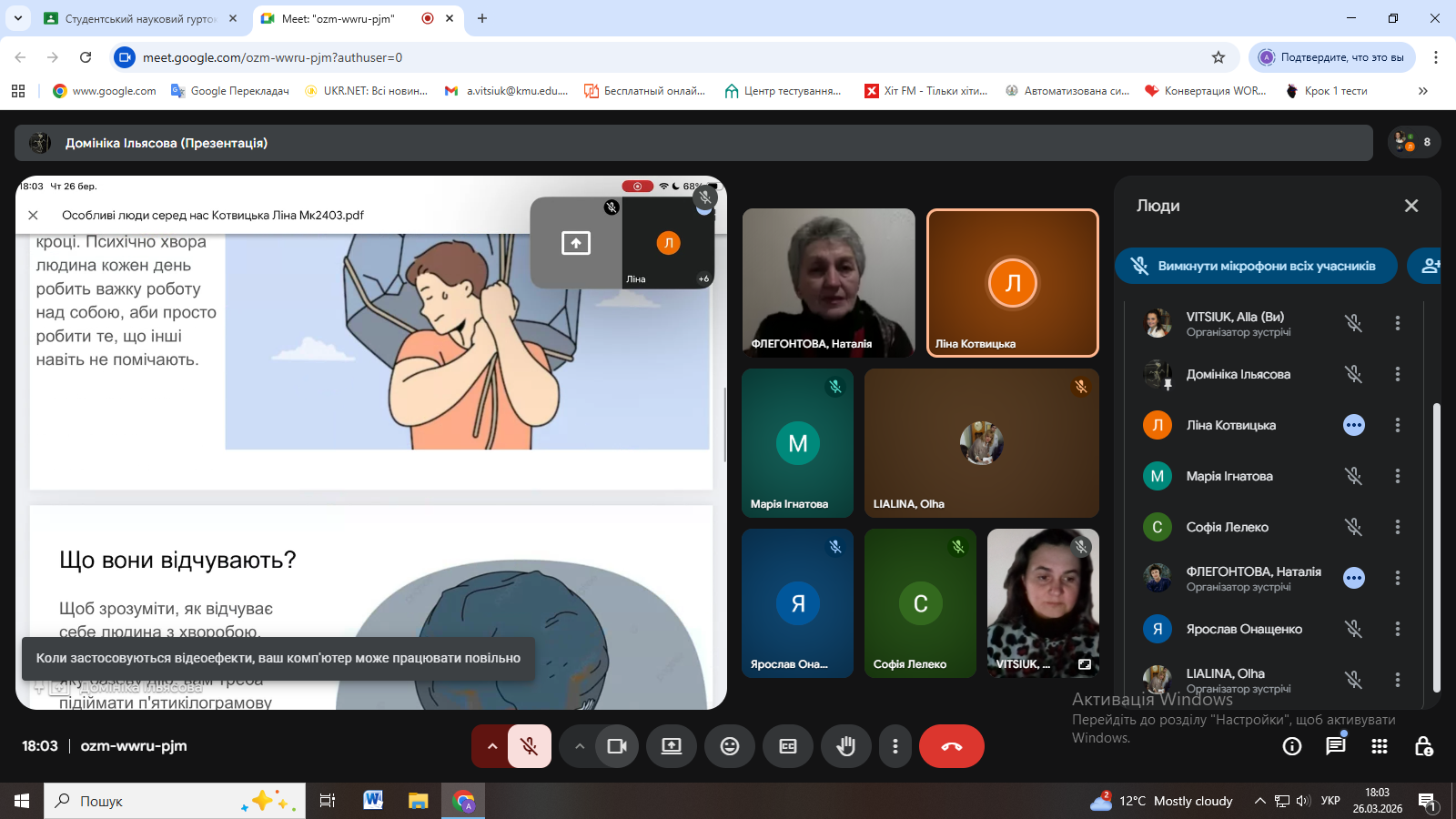Expand video settings arrow beside camera
Screen dimensions: 1456x819
click(x=579, y=746)
